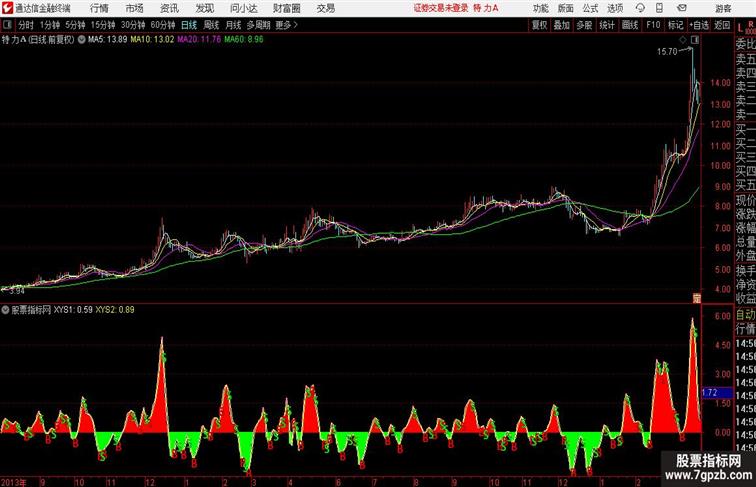The height and width of the screenshot is (487, 756).
Task: Click the 统计 statistics button
Action: (607, 25)
